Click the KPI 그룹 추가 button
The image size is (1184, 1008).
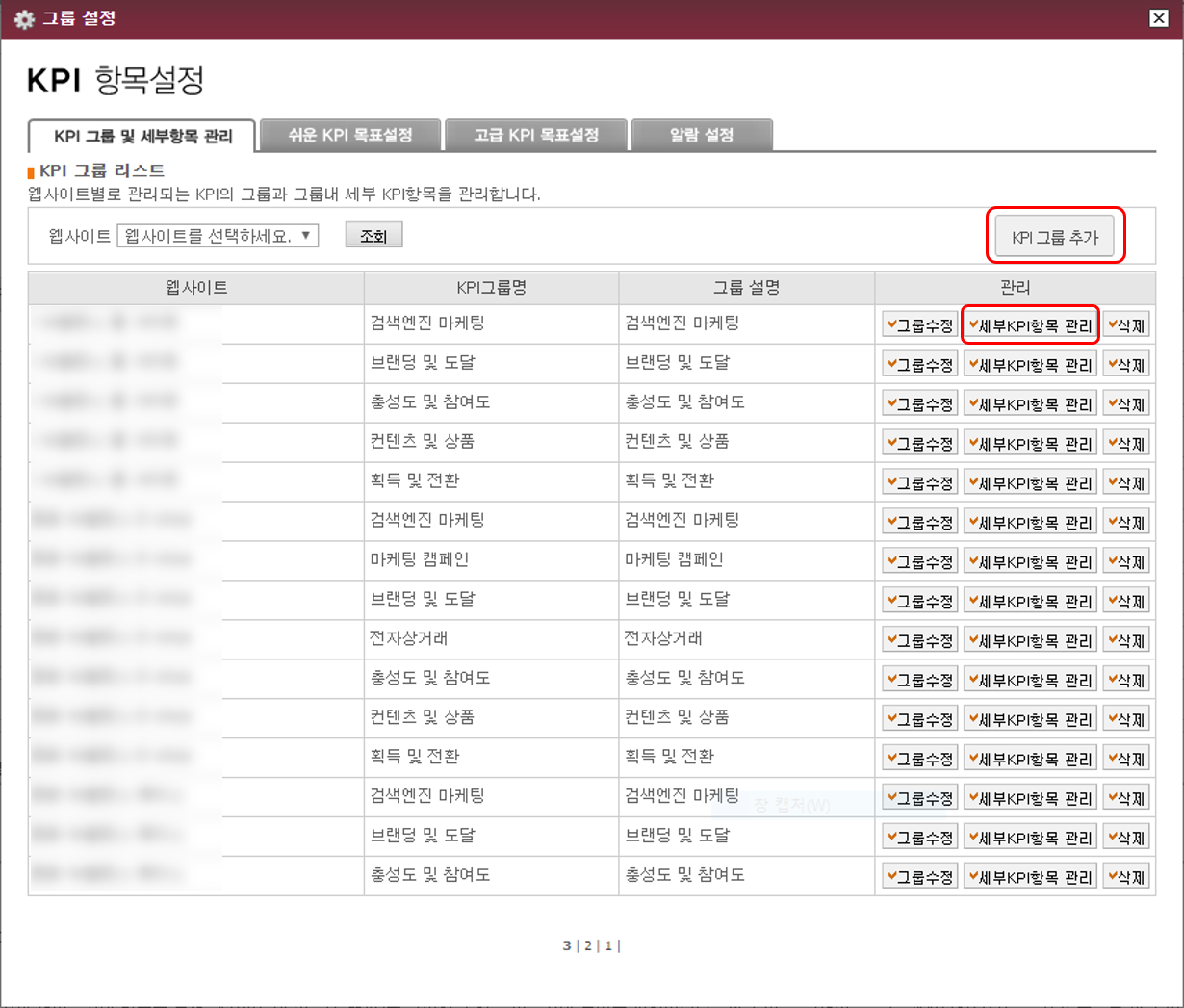click(x=1055, y=237)
